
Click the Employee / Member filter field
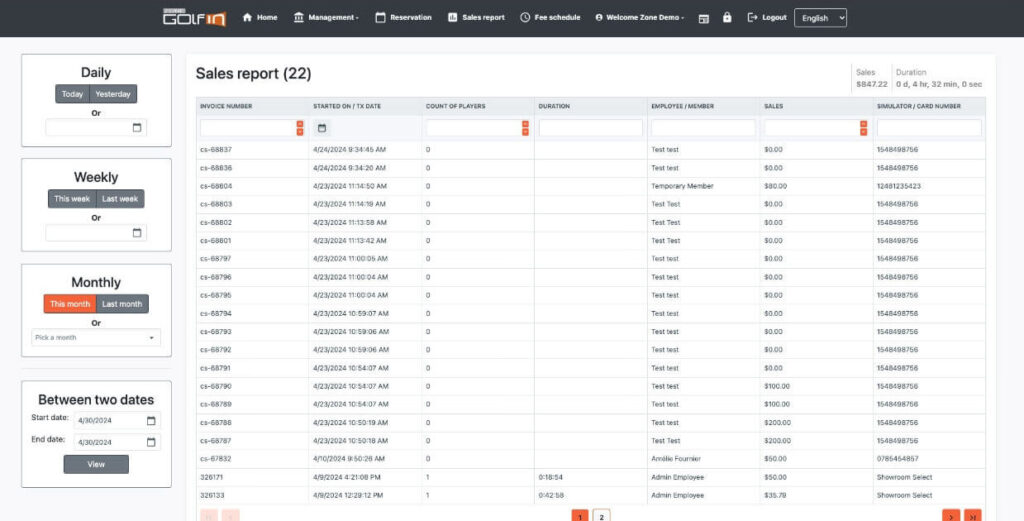click(x=703, y=128)
